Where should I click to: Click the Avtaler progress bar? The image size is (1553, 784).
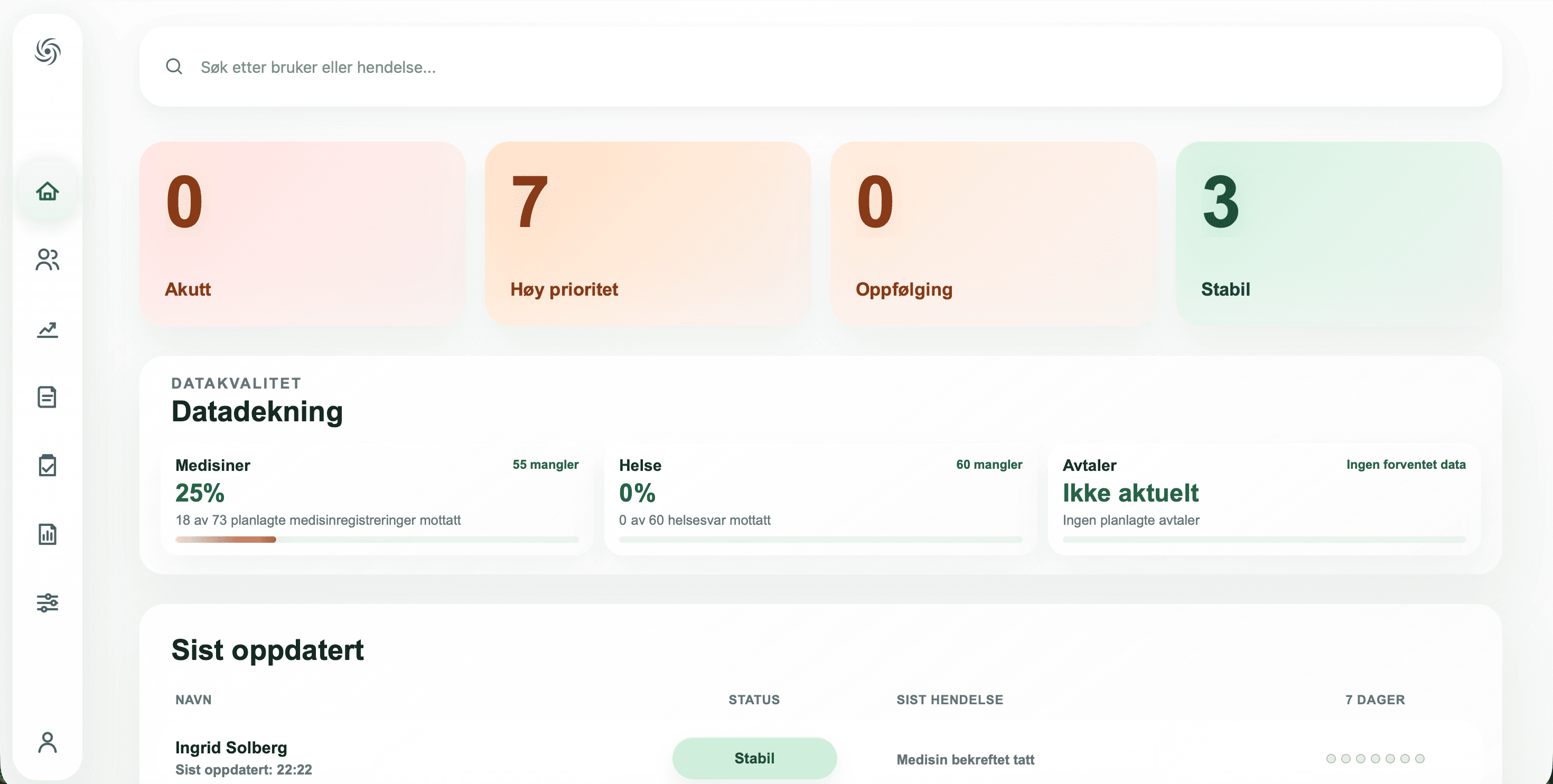pyautogui.click(x=1264, y=540)
